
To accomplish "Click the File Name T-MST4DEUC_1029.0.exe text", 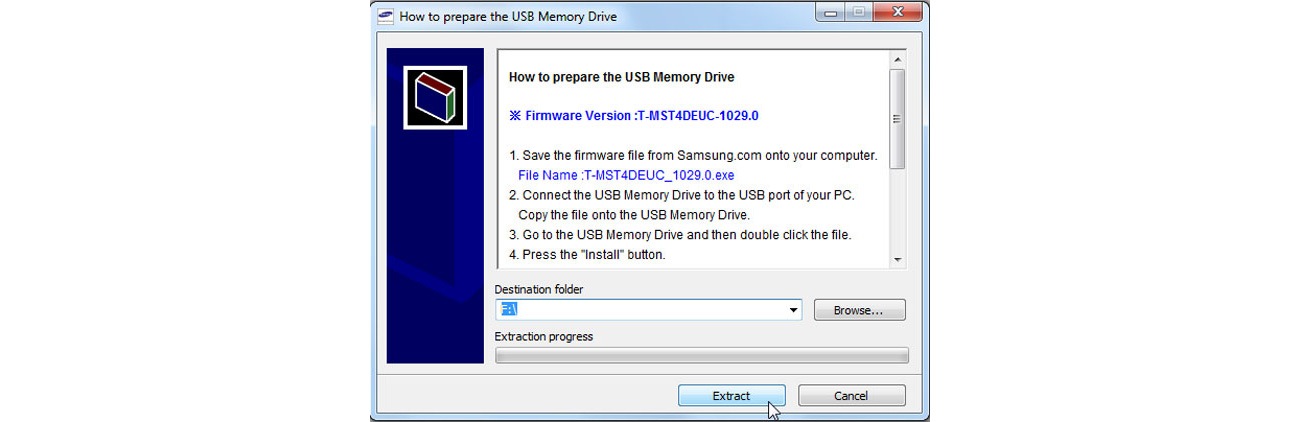I will [626, 175].
